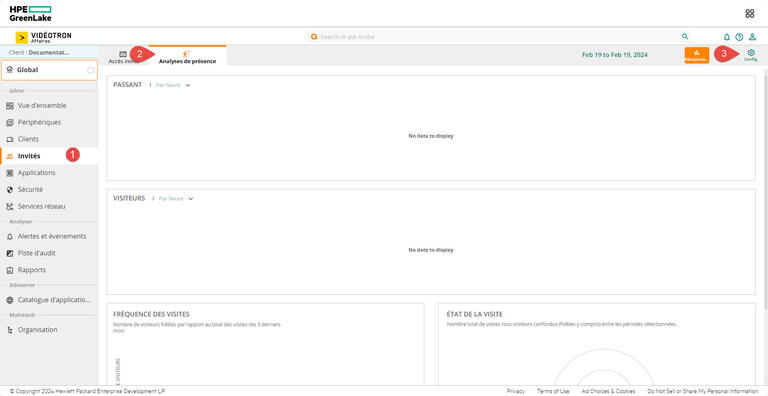Click the circle indicator in the Global box

pyautogui.click(x=91, y=70)
